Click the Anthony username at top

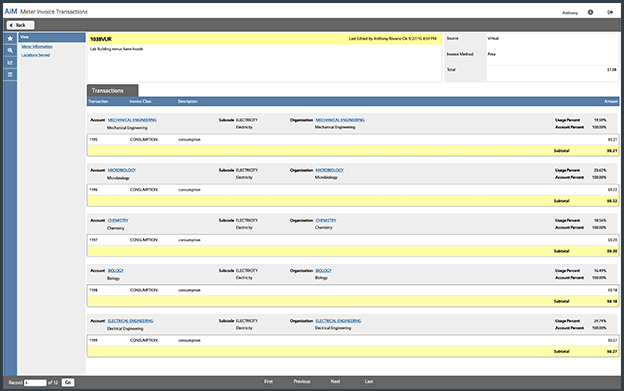pos(570,13)
